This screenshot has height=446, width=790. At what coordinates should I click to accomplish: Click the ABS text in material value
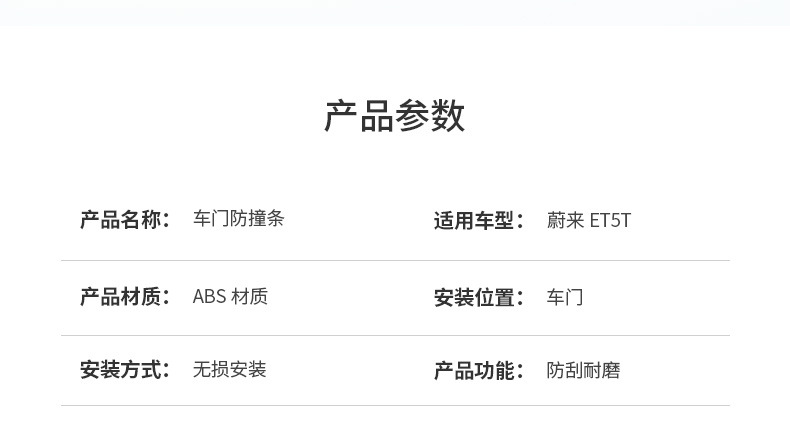pos(209,297)
